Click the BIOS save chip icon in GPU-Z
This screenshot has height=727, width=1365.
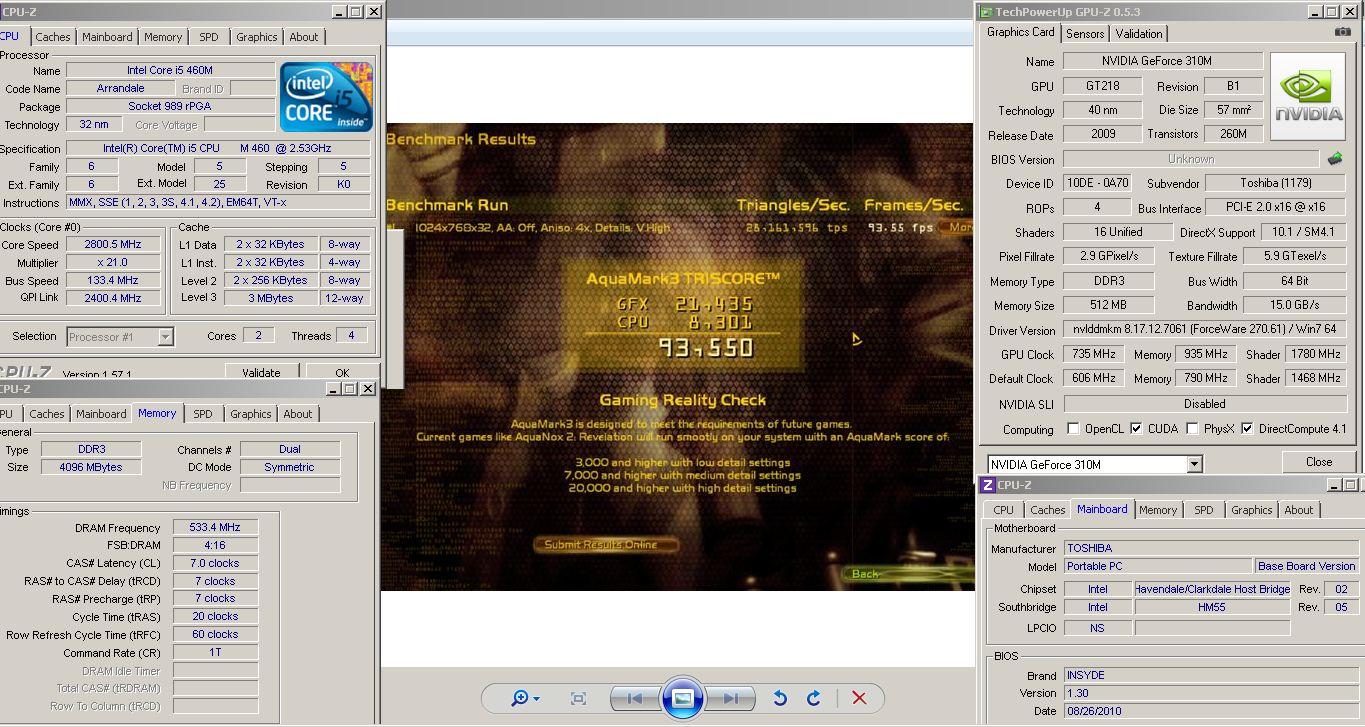pyautogui.click(x=1335, y=158)
